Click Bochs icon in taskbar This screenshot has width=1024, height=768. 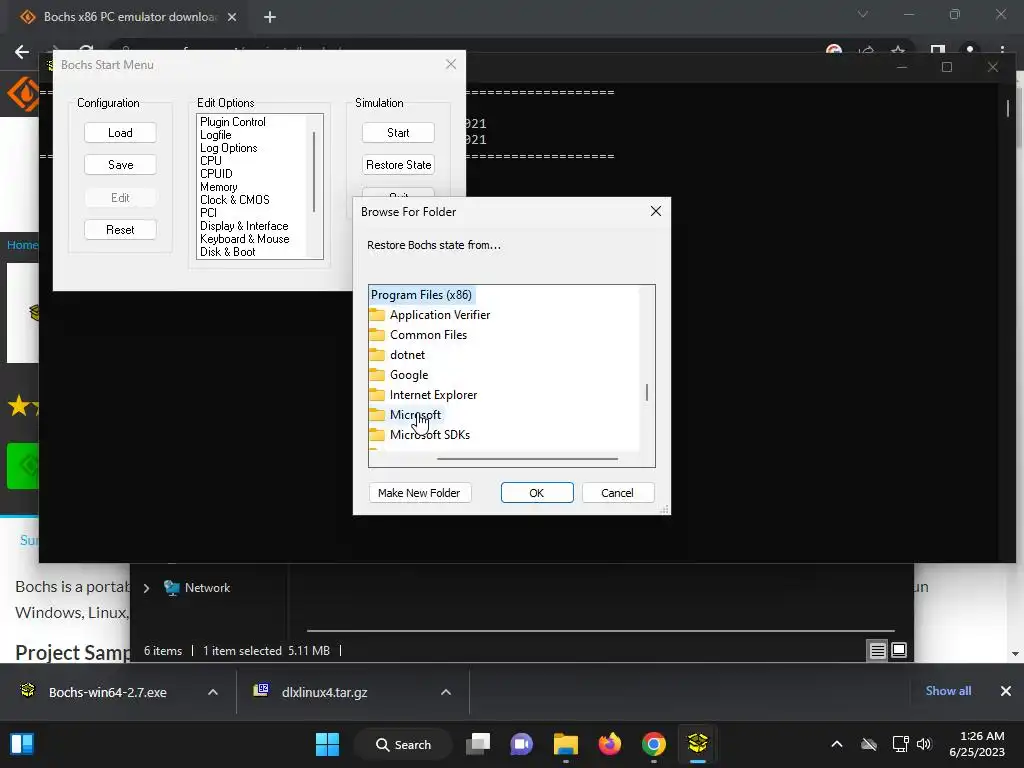[x=697, y=744]
